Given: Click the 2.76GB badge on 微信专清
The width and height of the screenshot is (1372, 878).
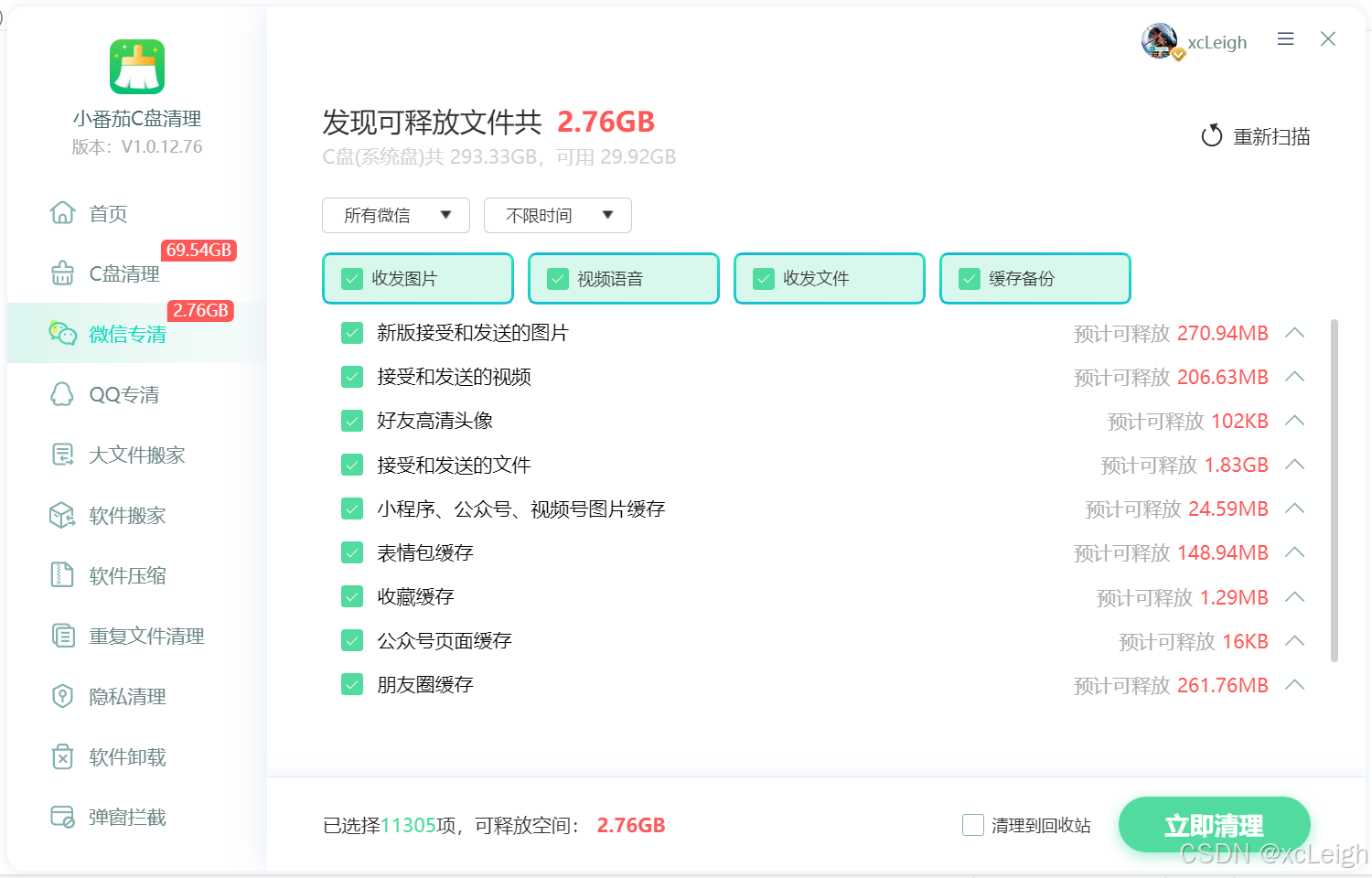Looking at the screenshot, I should [200, 310].
